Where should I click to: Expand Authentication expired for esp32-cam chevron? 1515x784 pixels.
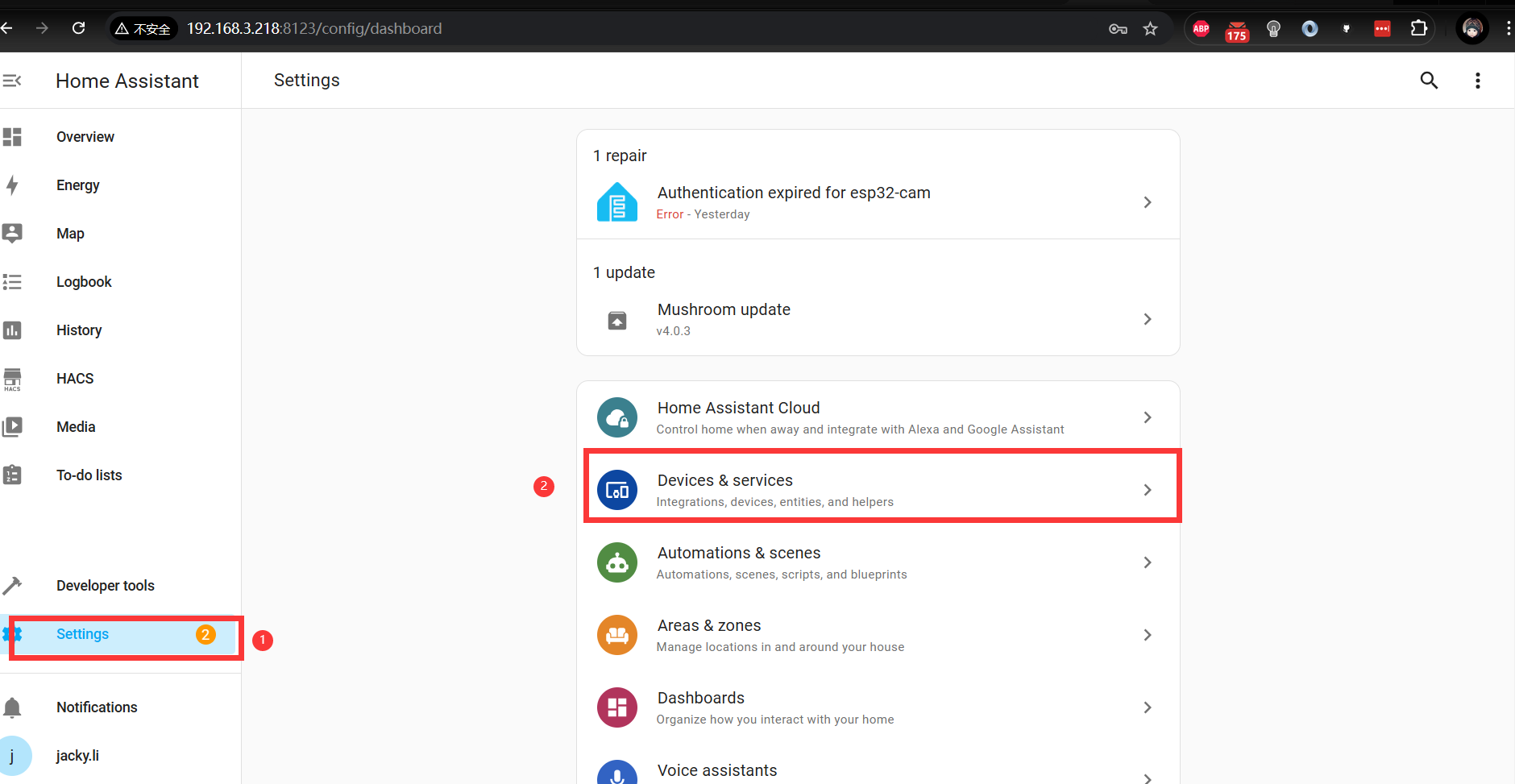pos(1148,202)
